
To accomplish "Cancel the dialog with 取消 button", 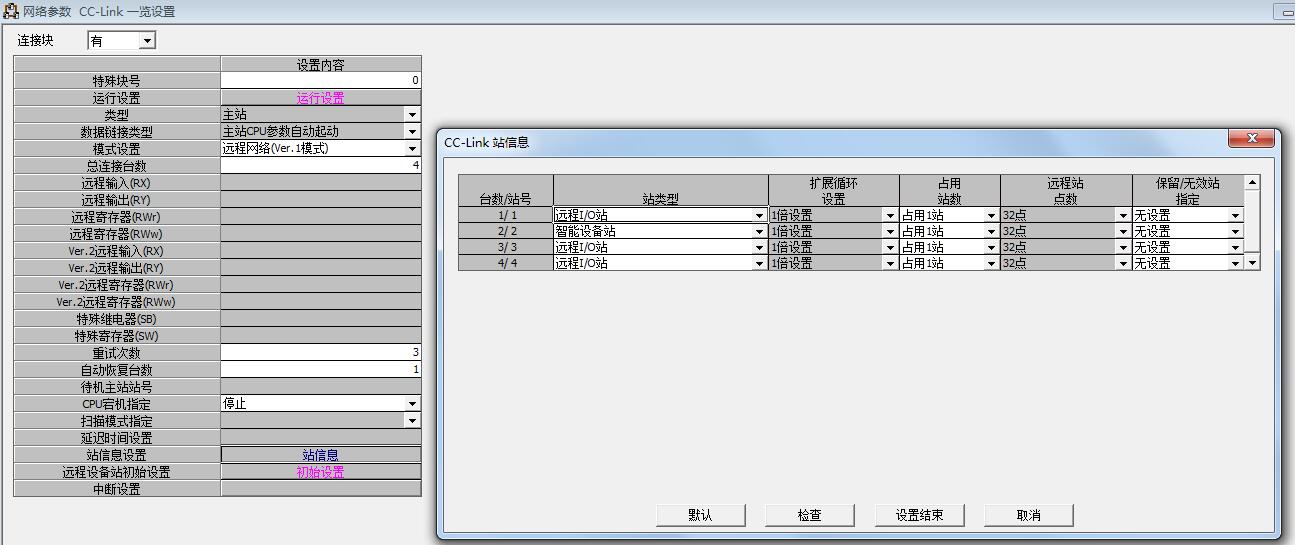I will click(x=1028, y=515).
